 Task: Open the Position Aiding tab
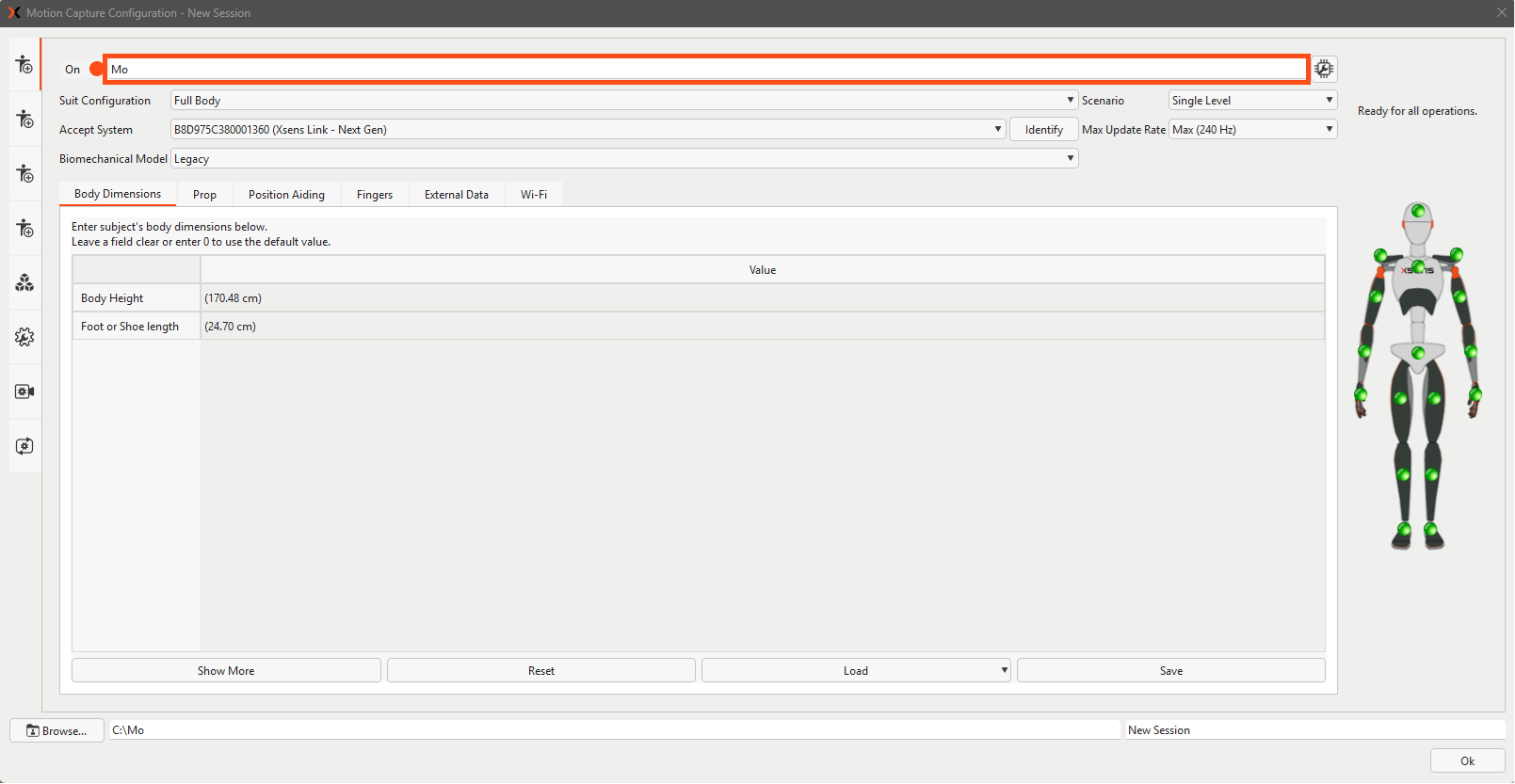coord(286,195)
